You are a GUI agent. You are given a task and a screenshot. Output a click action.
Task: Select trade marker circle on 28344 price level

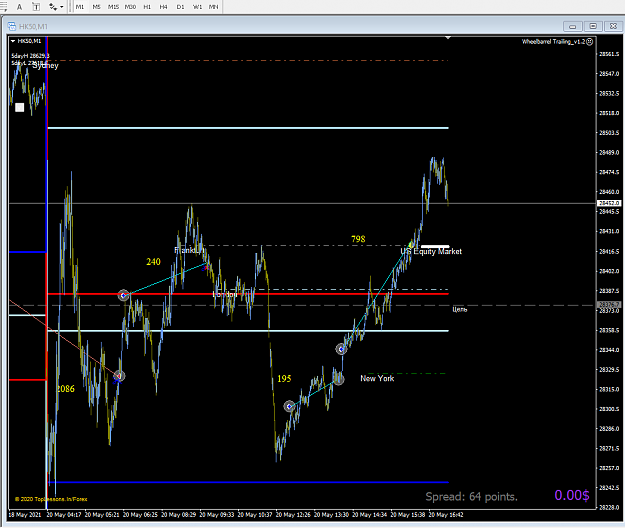pos(341,349)
